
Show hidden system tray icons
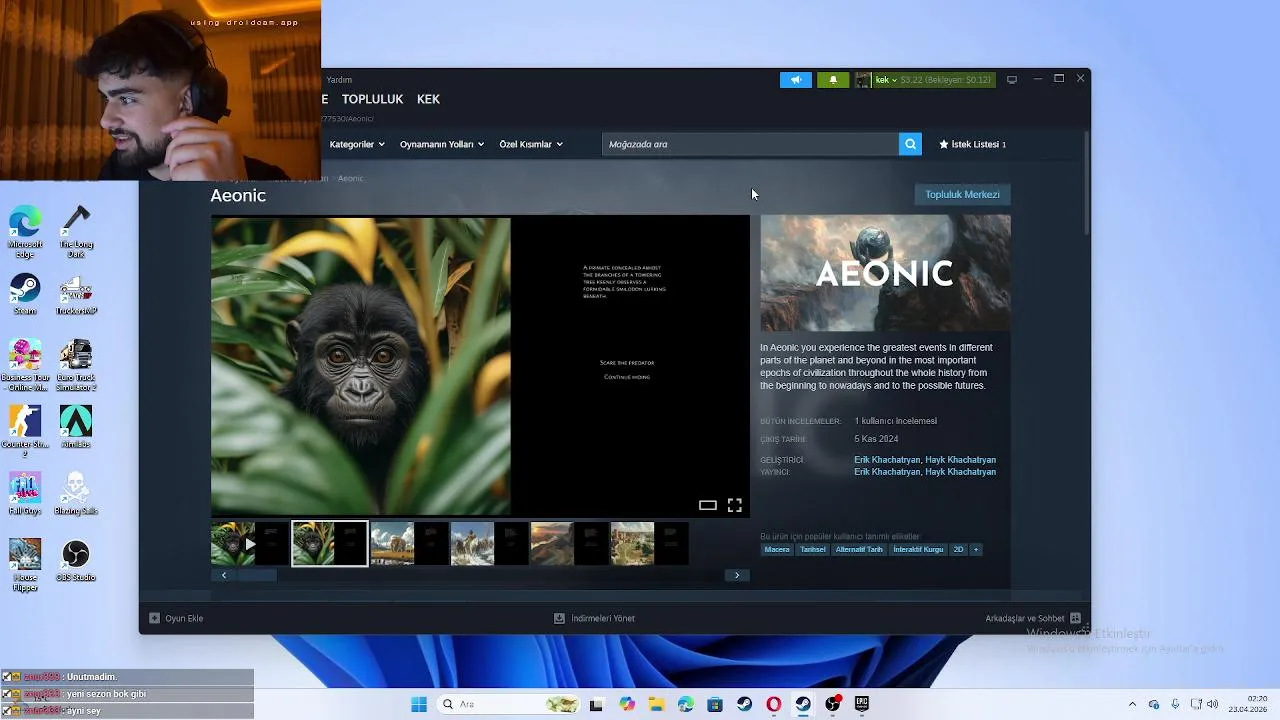[x=1132, y=704]
